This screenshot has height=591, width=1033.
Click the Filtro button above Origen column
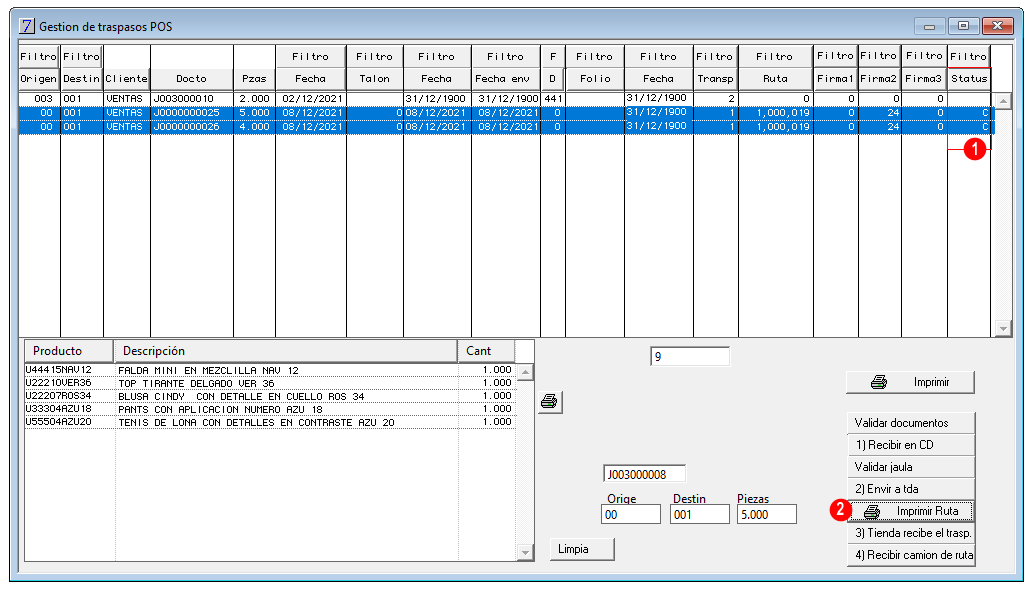[39, 57]
